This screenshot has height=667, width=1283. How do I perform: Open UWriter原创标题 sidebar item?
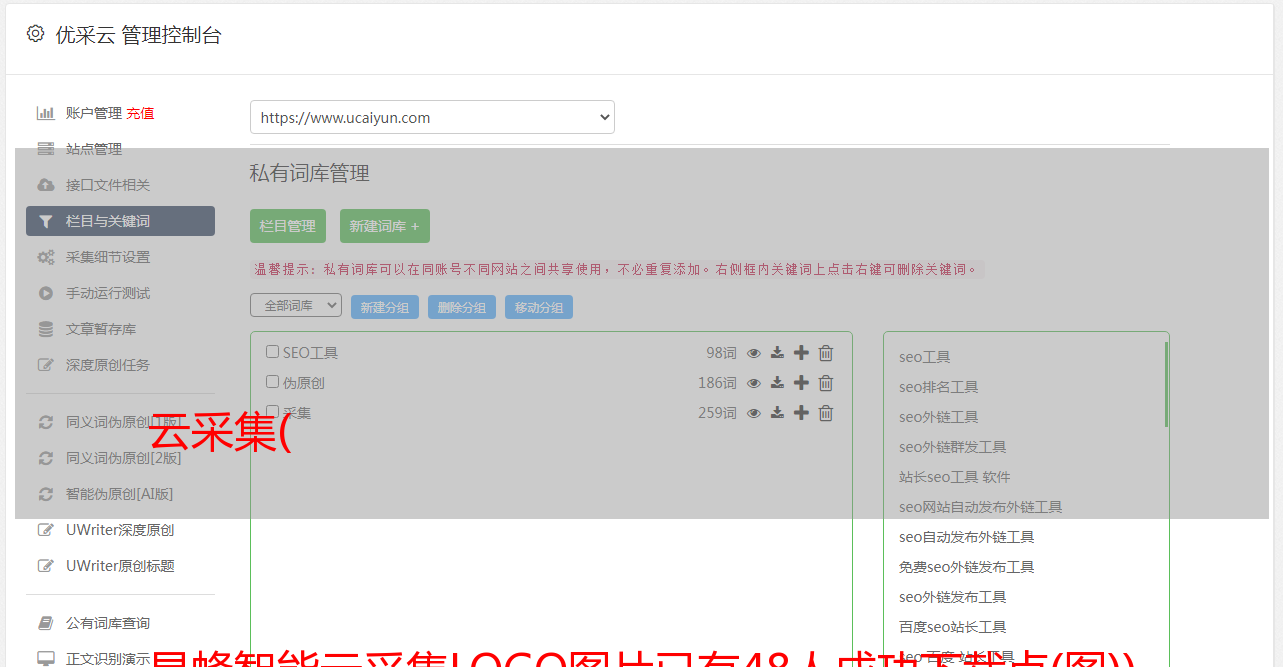(x=120, y=566)
